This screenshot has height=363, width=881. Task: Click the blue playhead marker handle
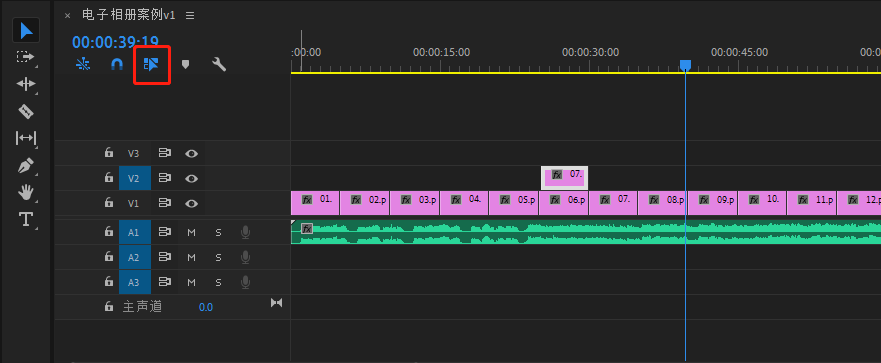685,66
